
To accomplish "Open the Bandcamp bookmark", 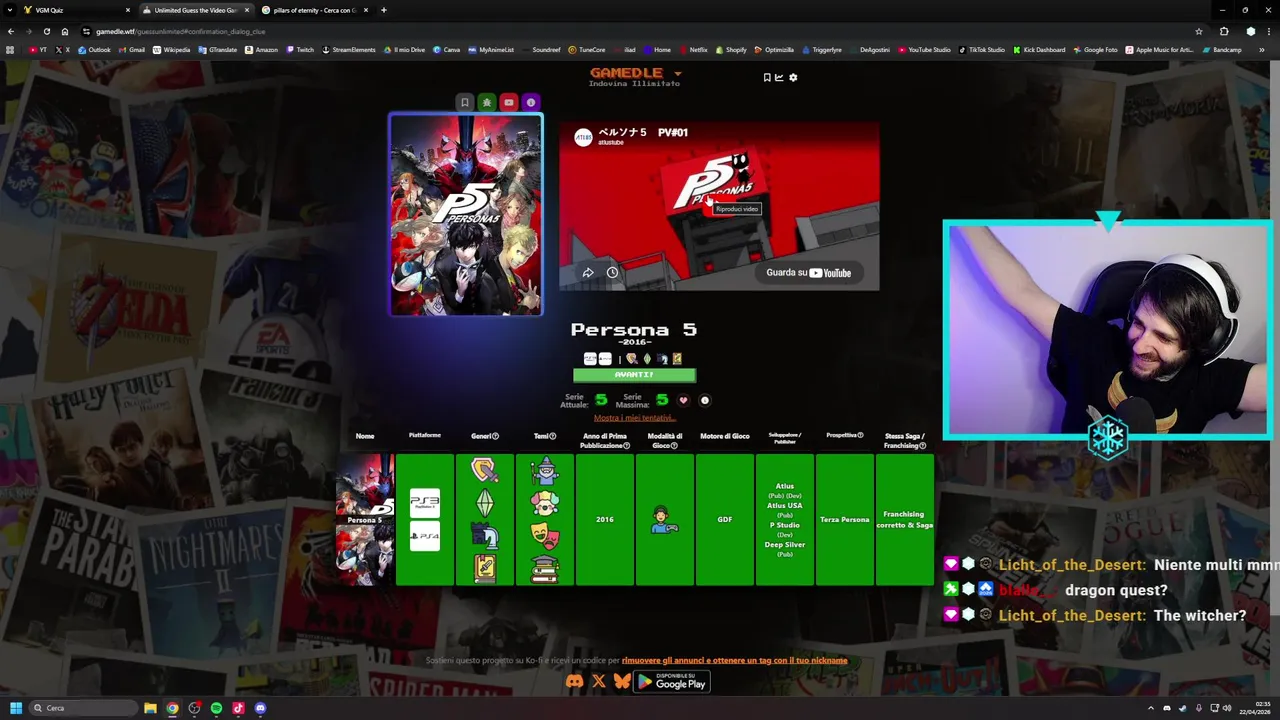I will point(1221,49).
